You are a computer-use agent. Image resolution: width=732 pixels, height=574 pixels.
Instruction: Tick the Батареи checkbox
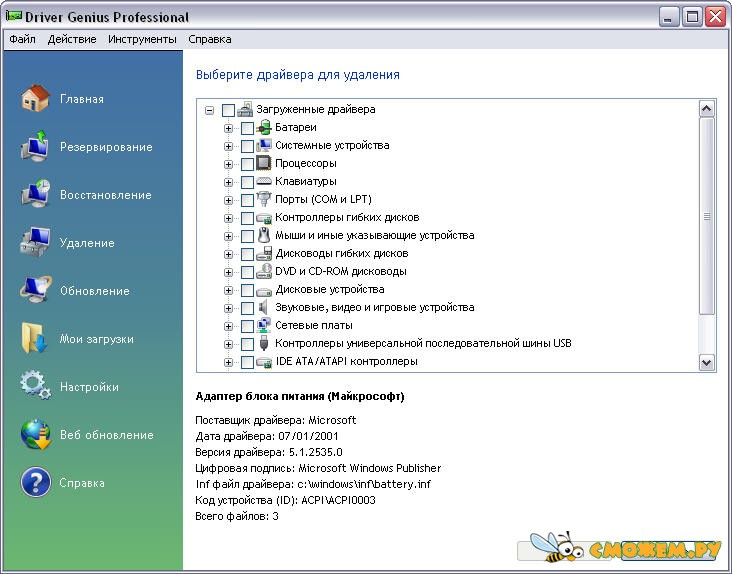(247, 128)
